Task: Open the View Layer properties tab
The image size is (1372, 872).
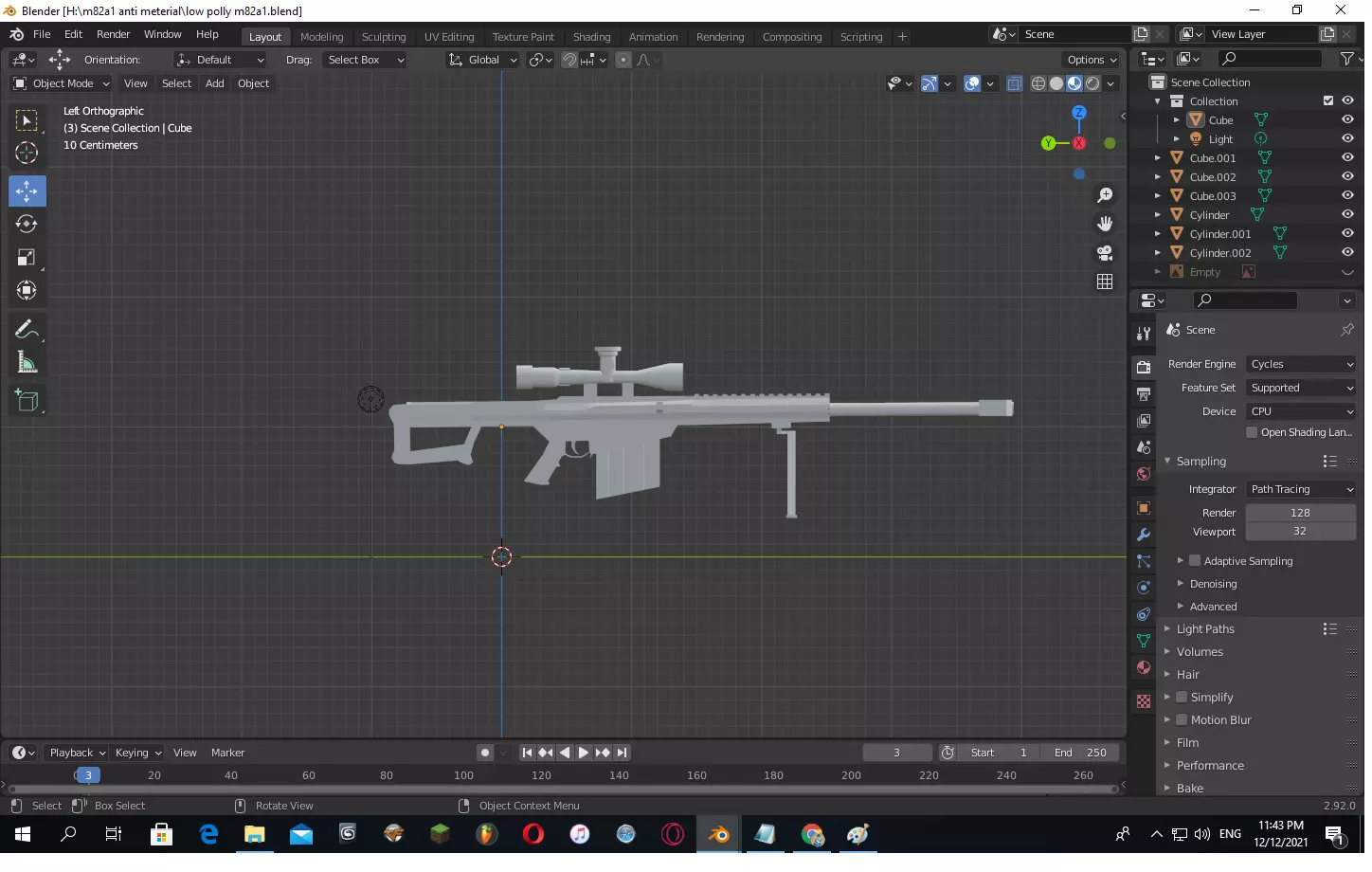Action: pyautogui.click(x=1144, y=421)
